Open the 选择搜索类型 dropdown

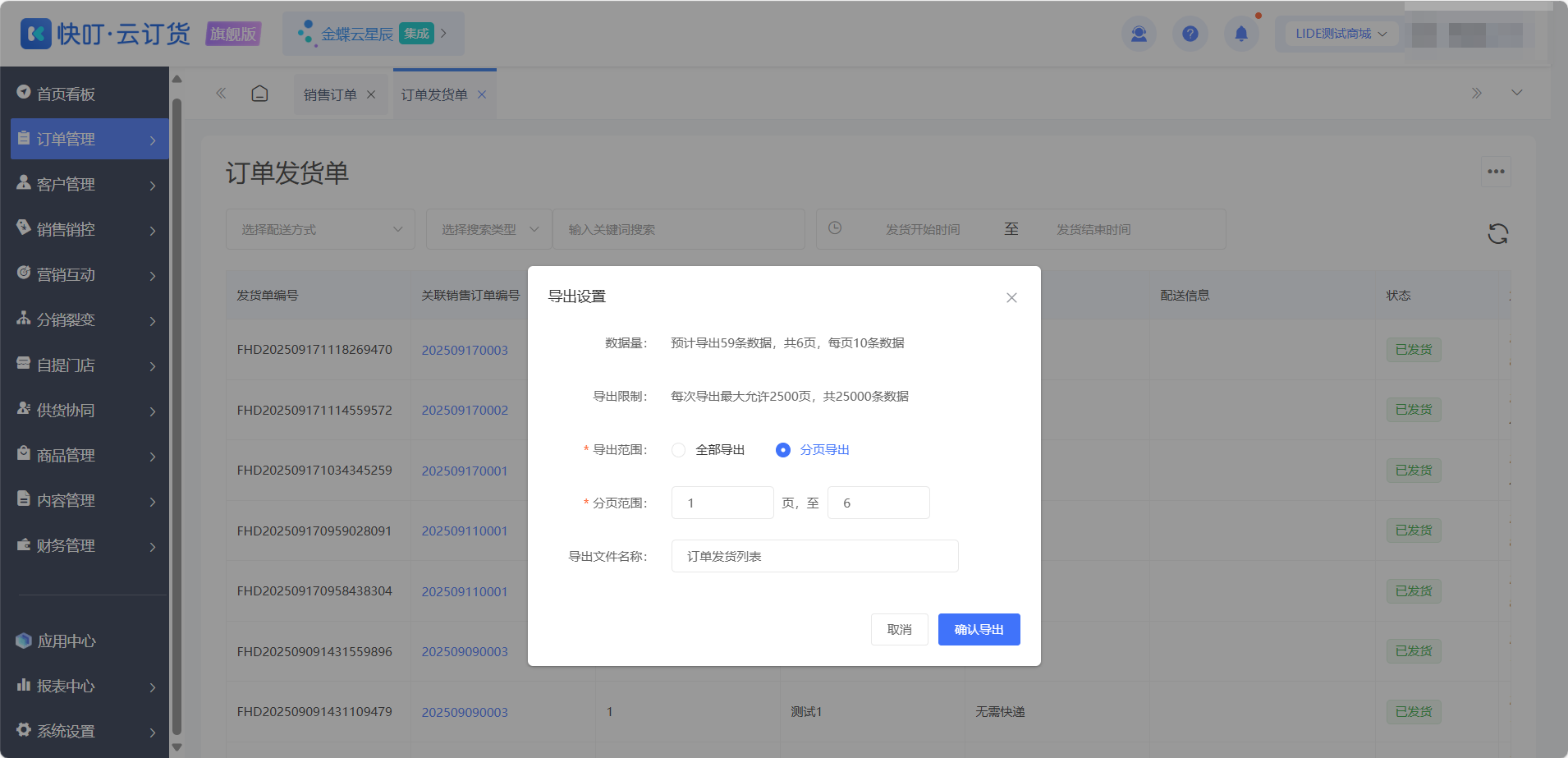(x=488, y=229)
